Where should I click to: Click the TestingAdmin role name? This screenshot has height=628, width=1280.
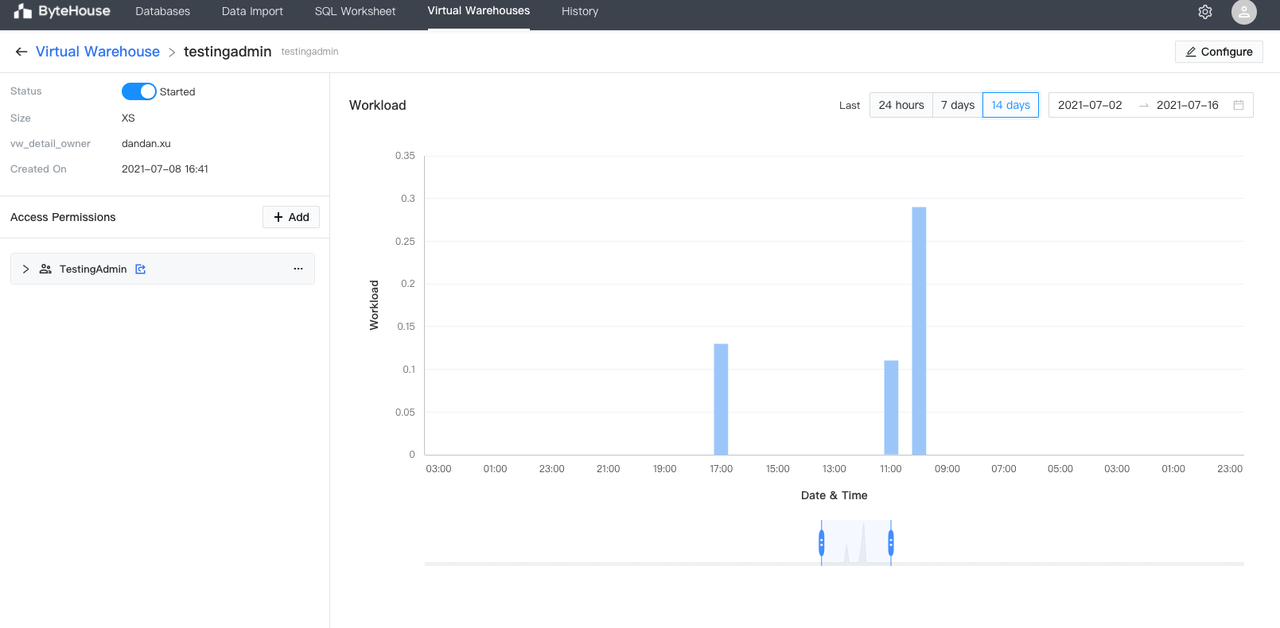(93, 269)
